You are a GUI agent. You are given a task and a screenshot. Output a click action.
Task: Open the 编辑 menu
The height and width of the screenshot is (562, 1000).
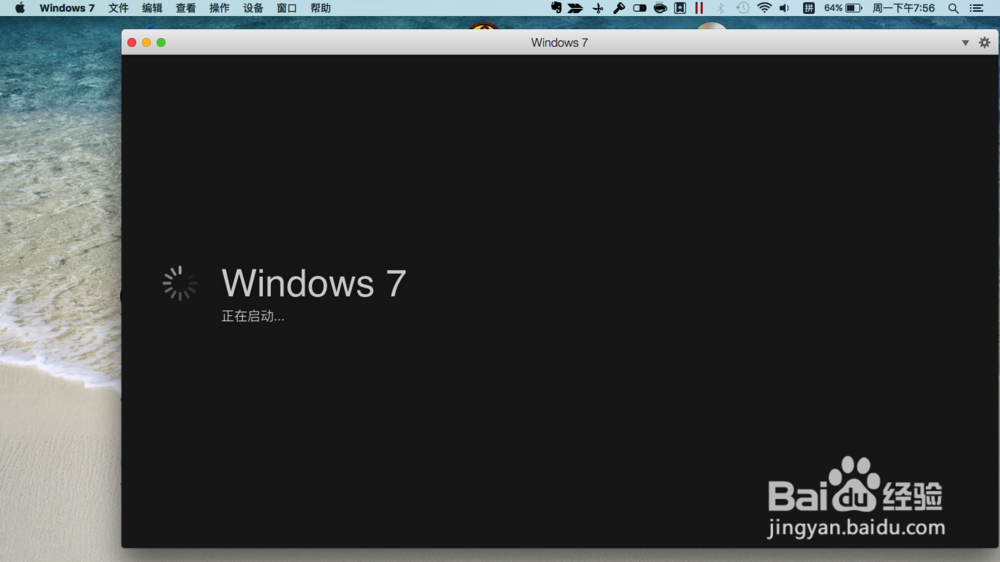pos(152,8)
